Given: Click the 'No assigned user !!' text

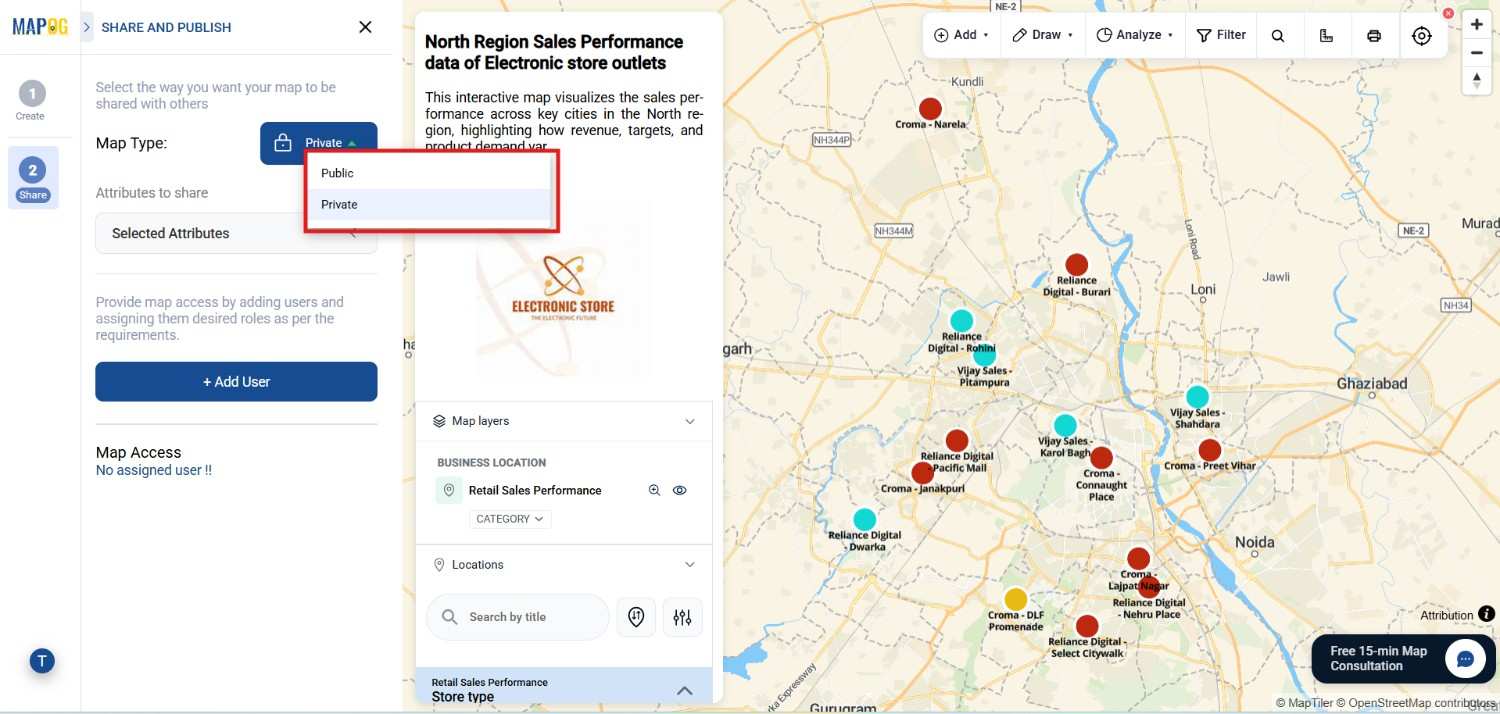Looking at the screenshot, I should pyautogui.click(x=154, y=470).
